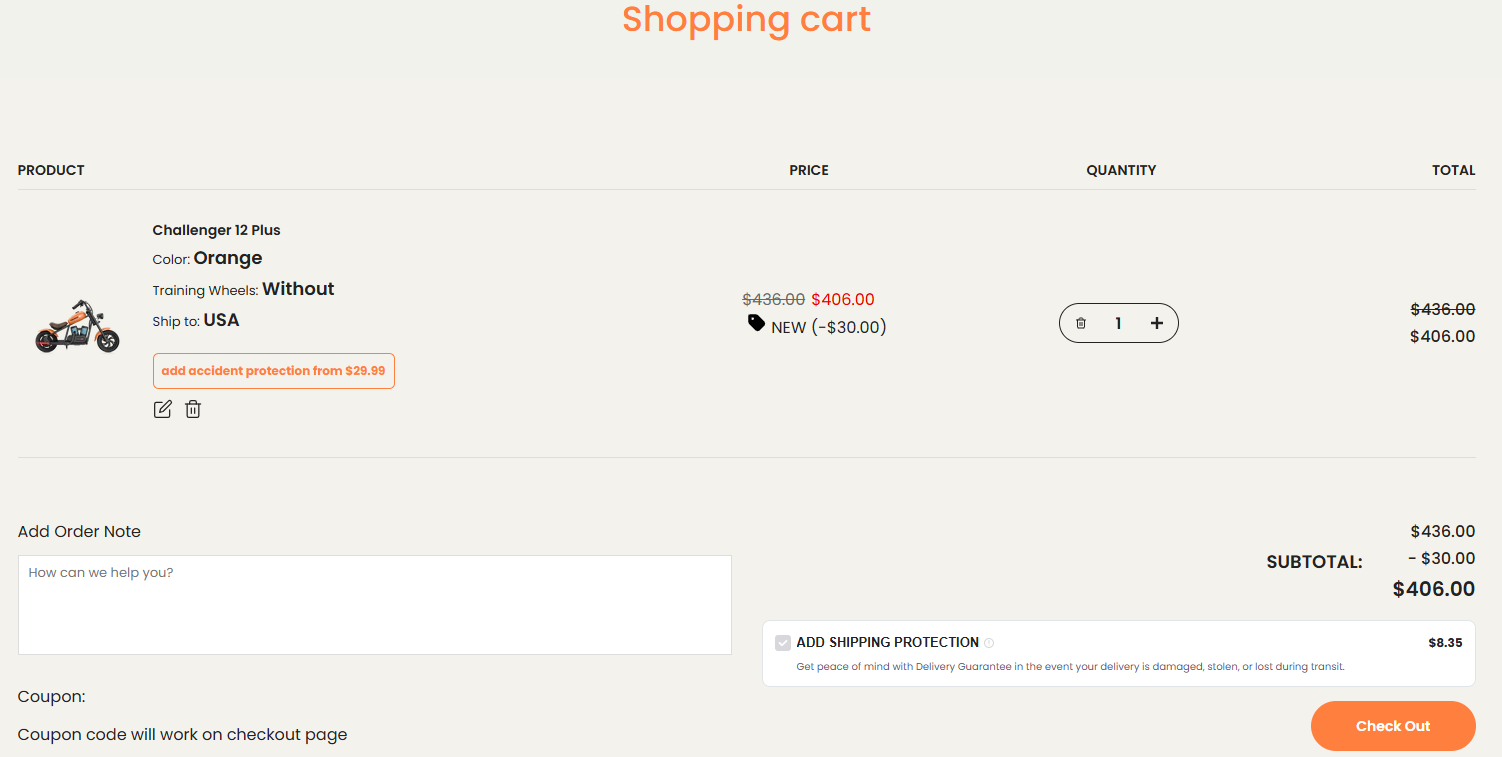Click the quantity number 1 field
1502x757 pixels.
click(x=1118, y=323)
